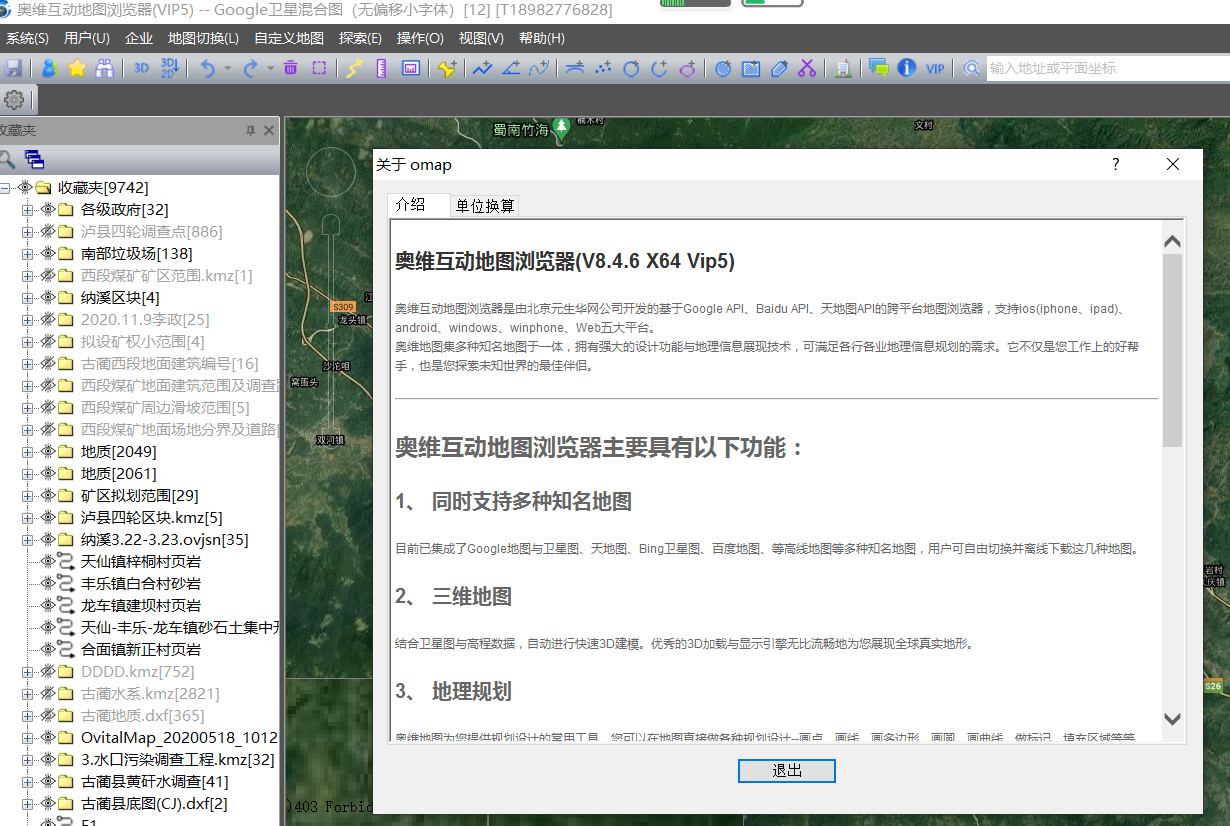The height and width of the screenshot is (826, 1230).
Task: Click the magnifier icon in favorites panel
Action: click(x=7, y=159)
